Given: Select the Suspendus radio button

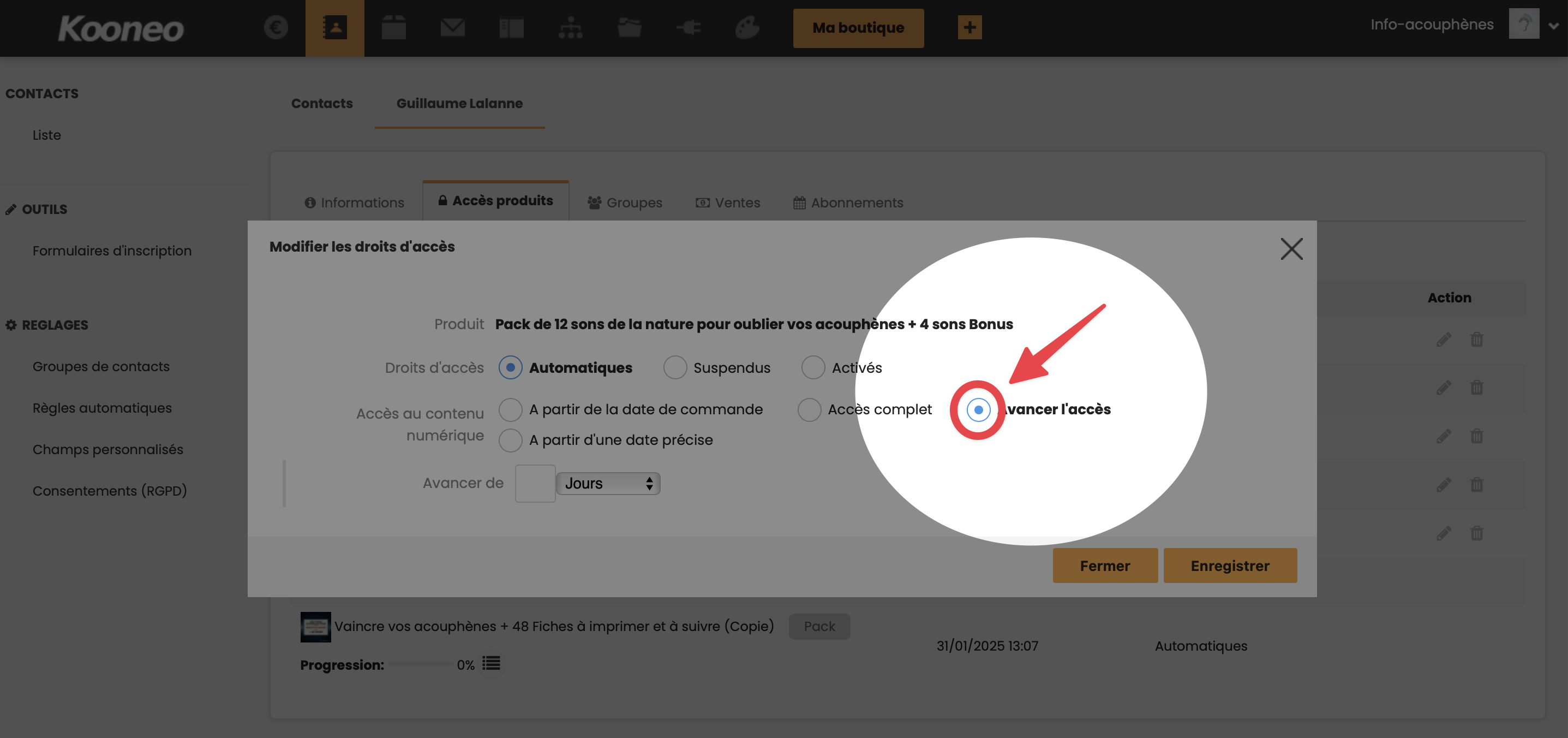Looking at the screenshot, I should coord(674,368).
